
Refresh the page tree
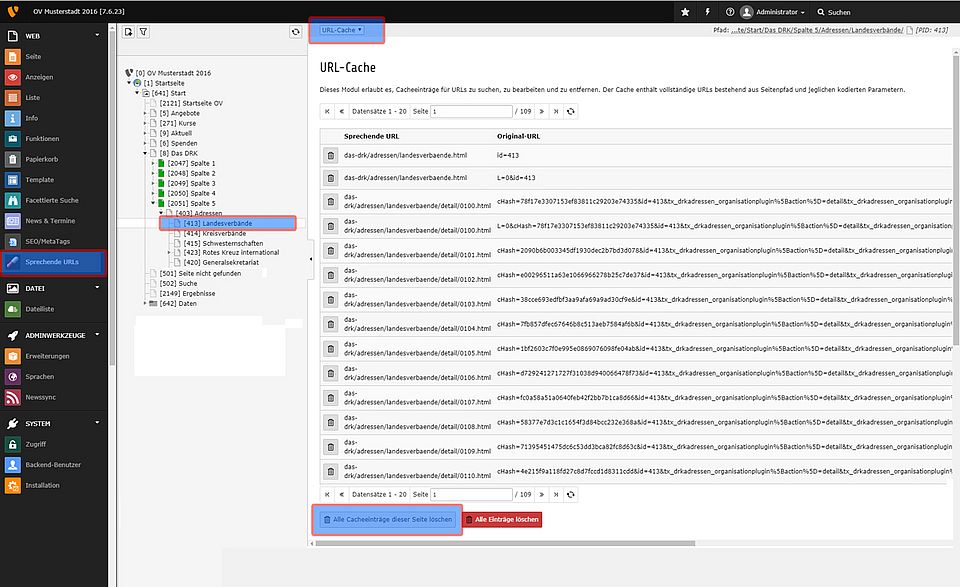(295, 32)
